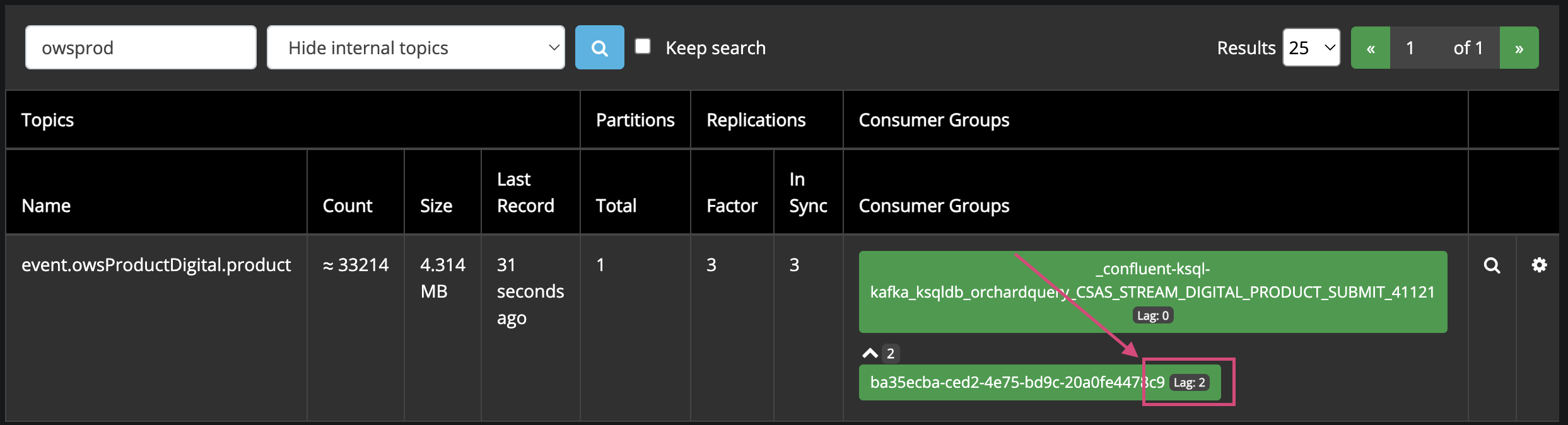Open the Results per page dropdown
1568x425 pixels.
[1311, 47]
